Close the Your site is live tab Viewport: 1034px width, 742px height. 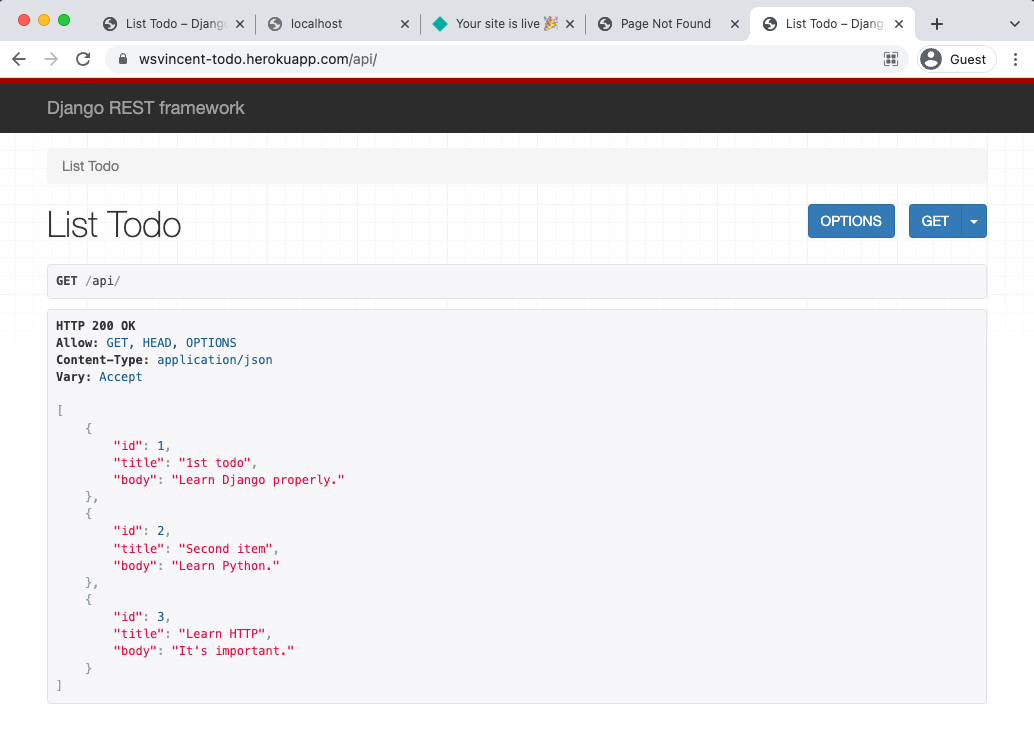point(570,24)
